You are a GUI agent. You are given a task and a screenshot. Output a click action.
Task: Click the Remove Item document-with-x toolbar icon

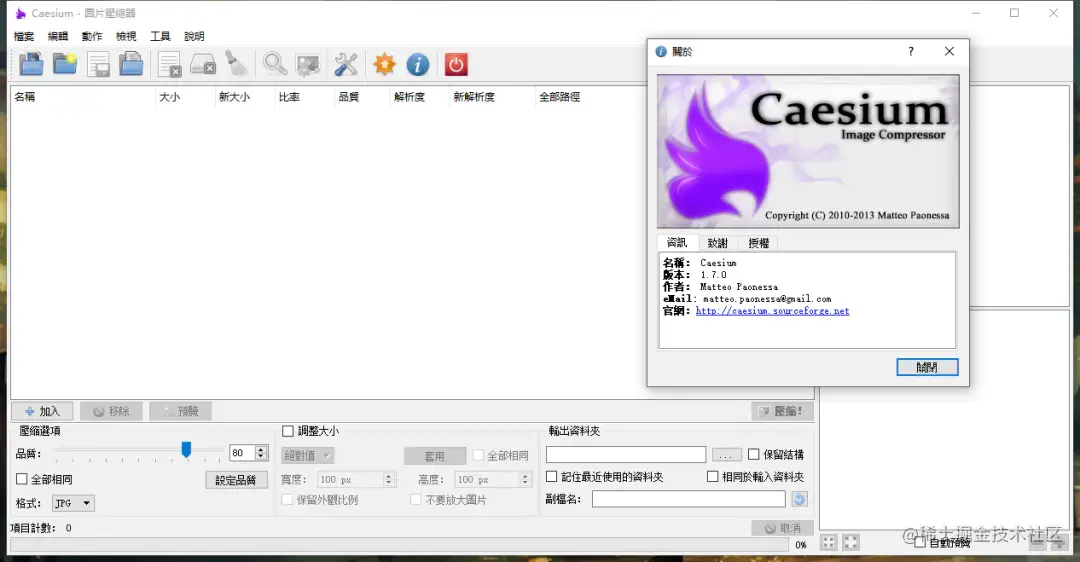(x=169, y=64)
